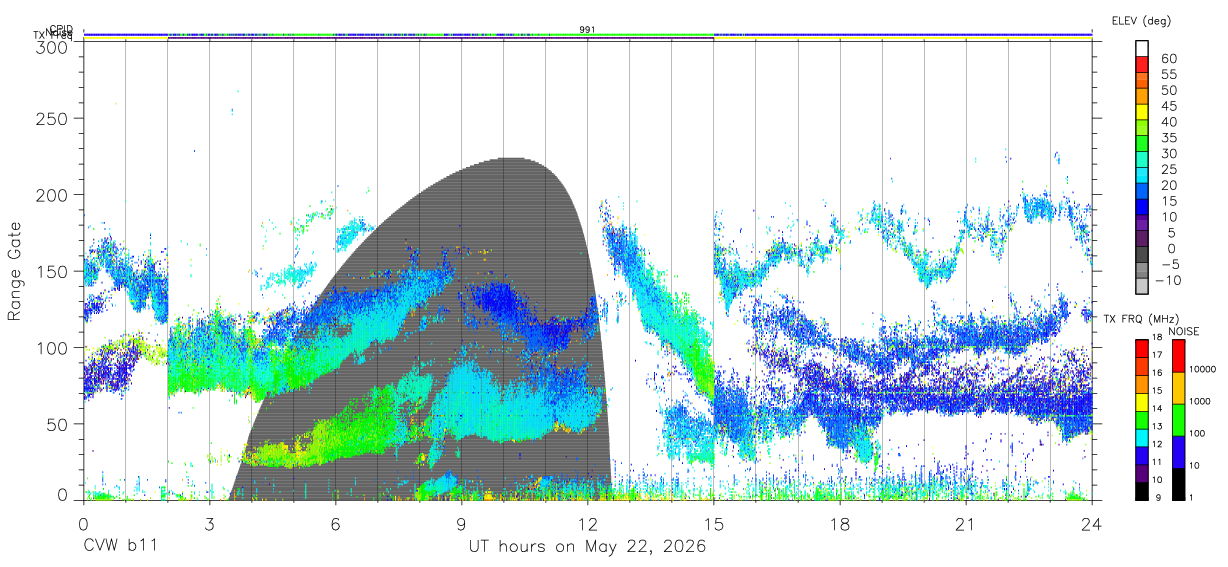
Task: Click the ELEV legend value "-10"
Action: coord(1166,279)
